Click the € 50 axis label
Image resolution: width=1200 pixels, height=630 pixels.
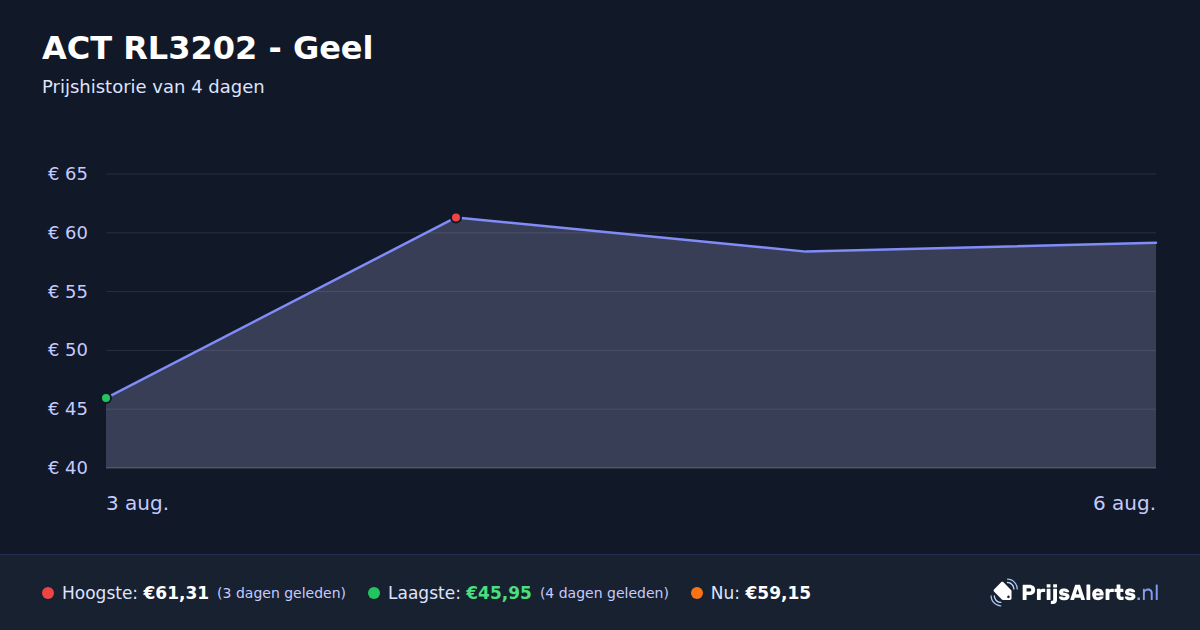[68, 350]
